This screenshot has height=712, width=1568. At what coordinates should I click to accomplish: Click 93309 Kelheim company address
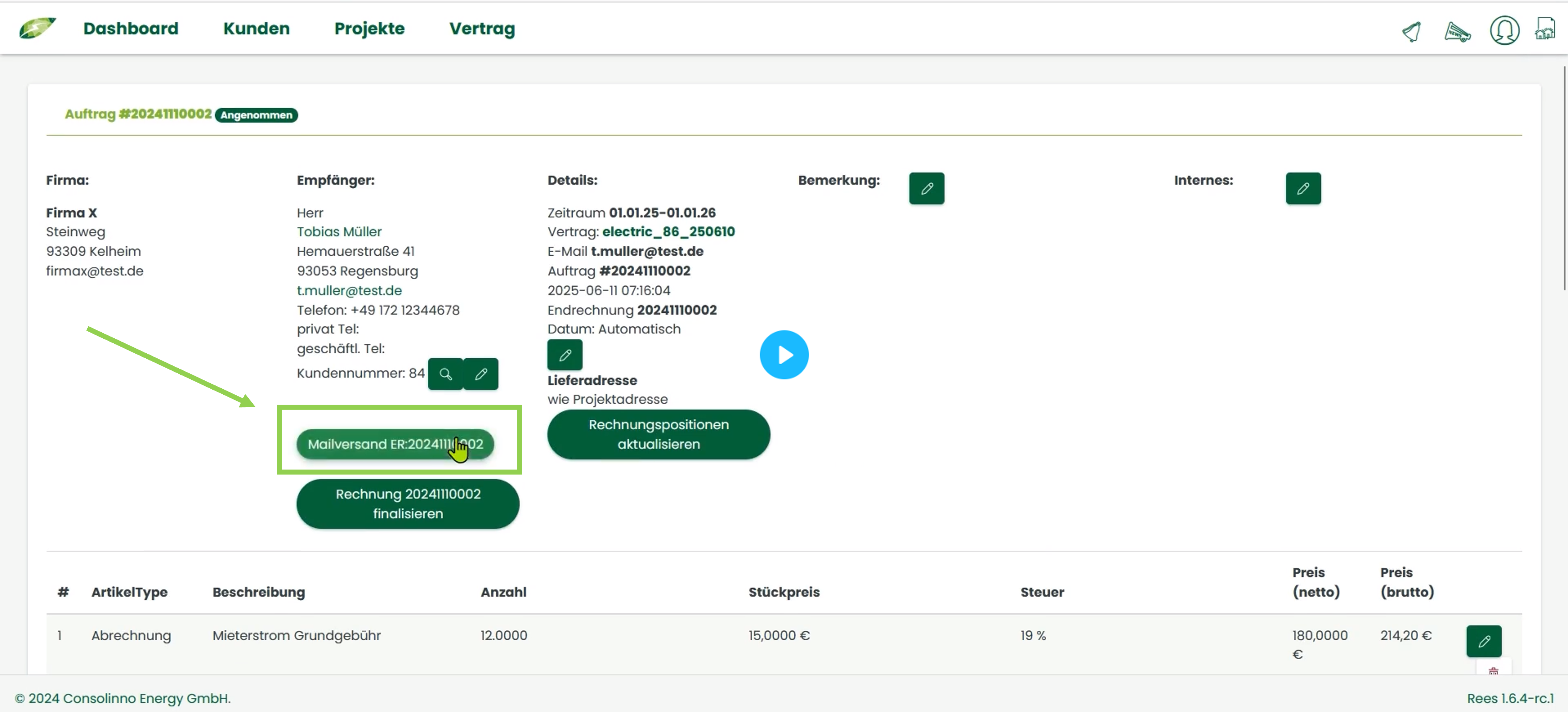[x=93, y=251]
